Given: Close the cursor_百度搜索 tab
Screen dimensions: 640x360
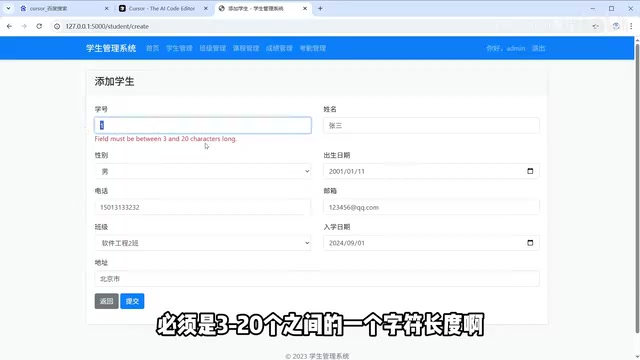Looking at the screenshot, I should 107,8.
